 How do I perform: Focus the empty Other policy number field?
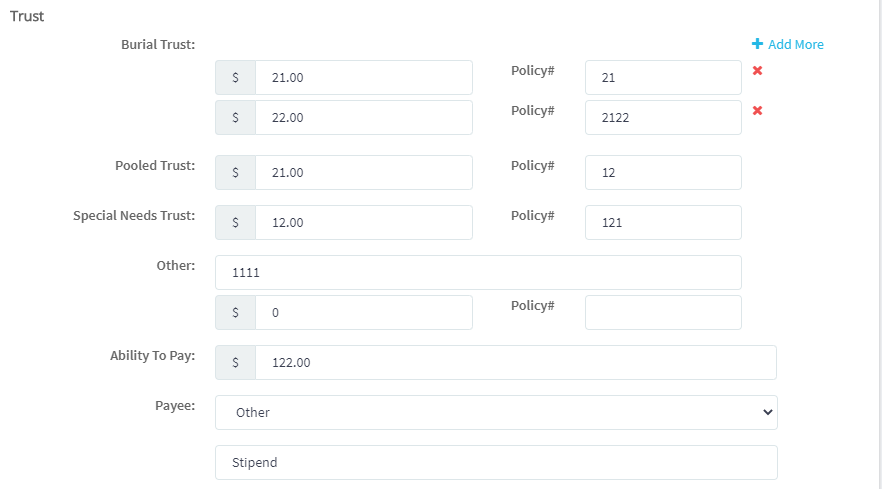(663, 313)
